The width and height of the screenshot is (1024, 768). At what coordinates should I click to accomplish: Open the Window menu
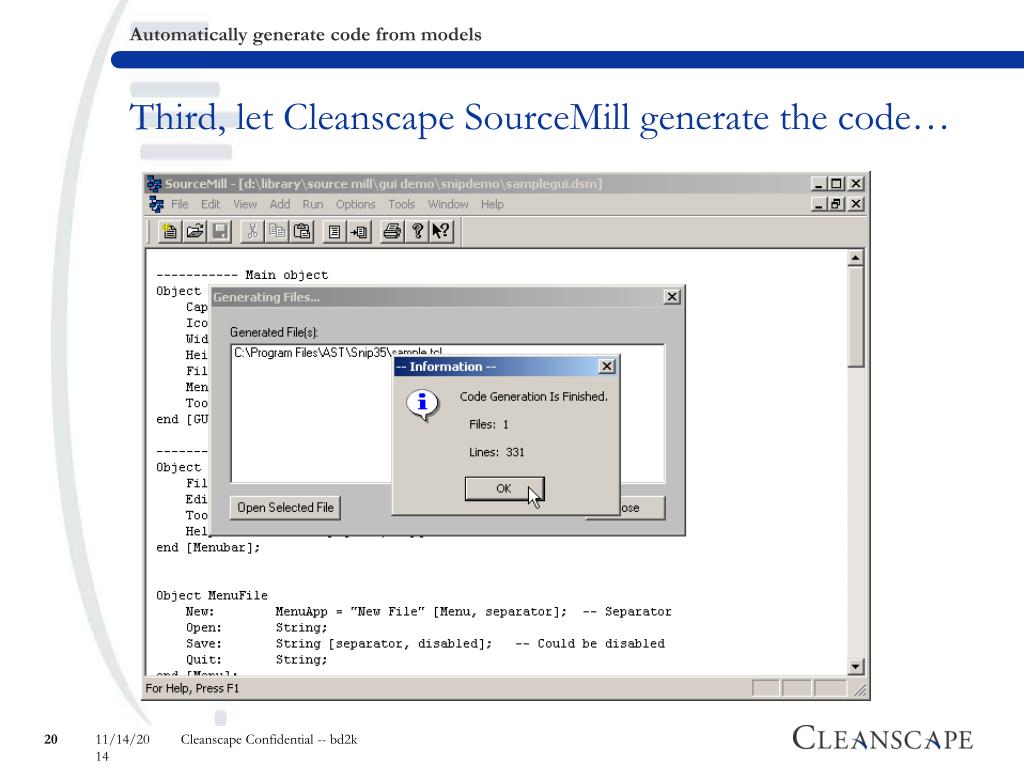point(448,204)
